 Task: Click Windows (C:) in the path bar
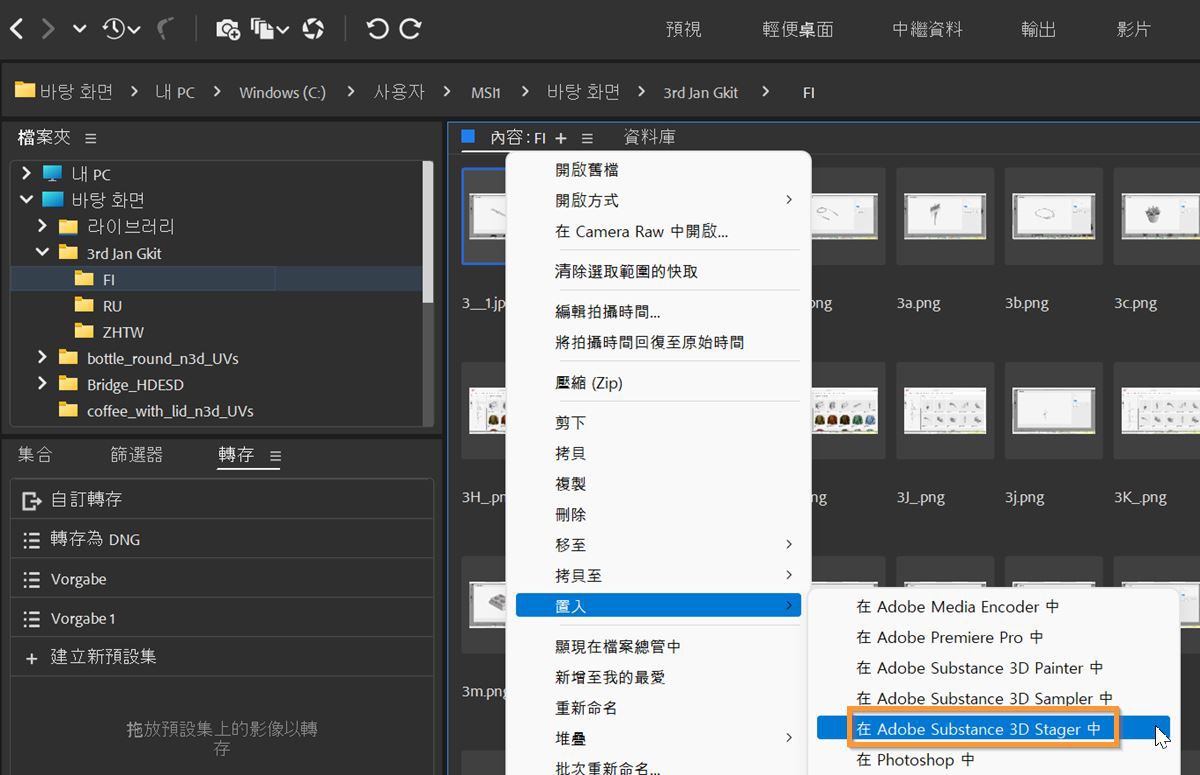coord(282,92)
